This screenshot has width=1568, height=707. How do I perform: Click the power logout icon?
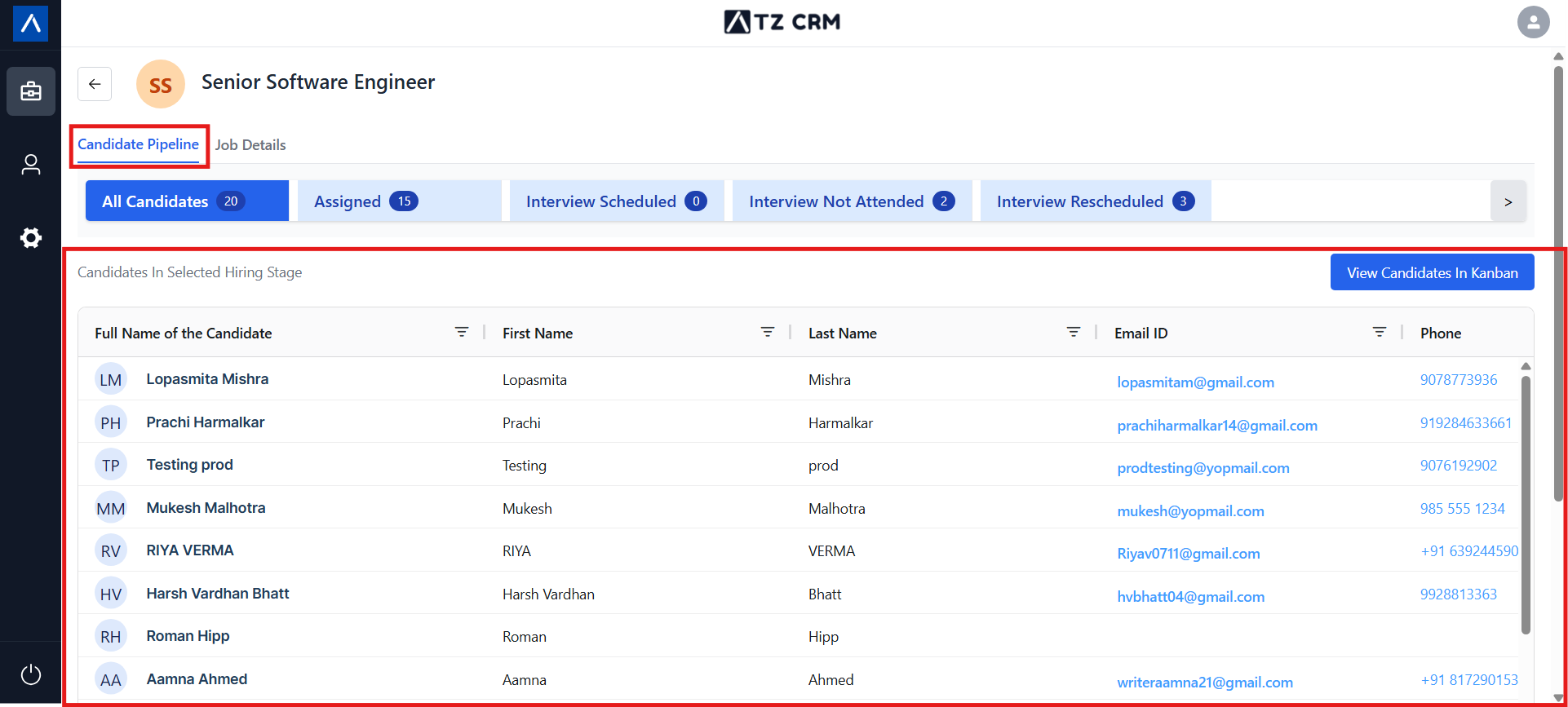click(31, 674)
